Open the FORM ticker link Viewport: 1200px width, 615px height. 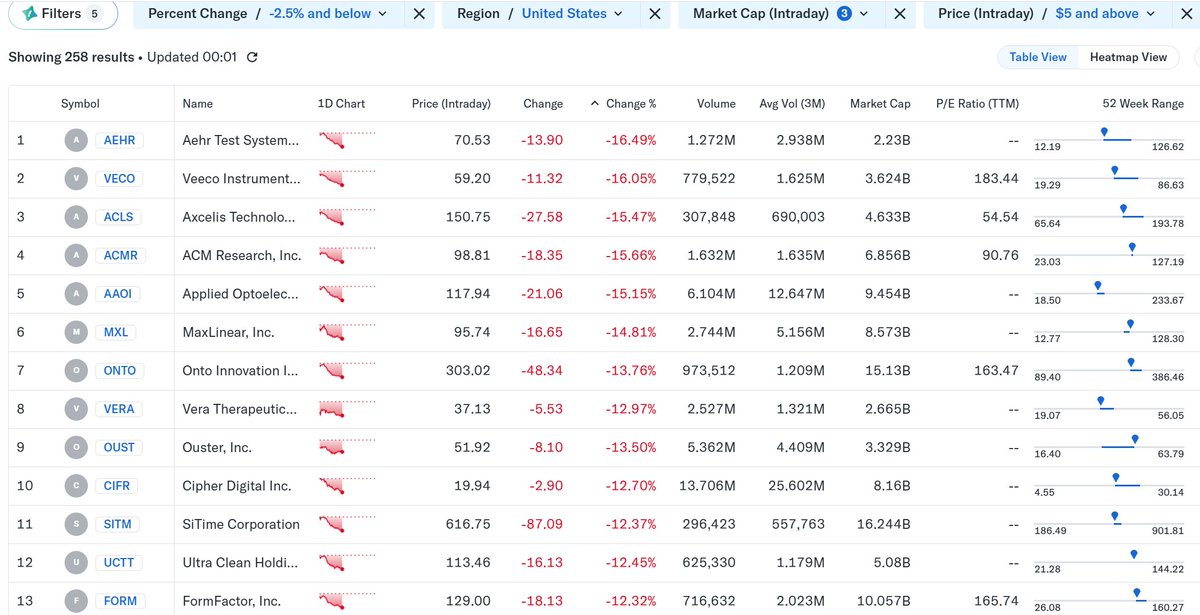[x=119, y=601]
